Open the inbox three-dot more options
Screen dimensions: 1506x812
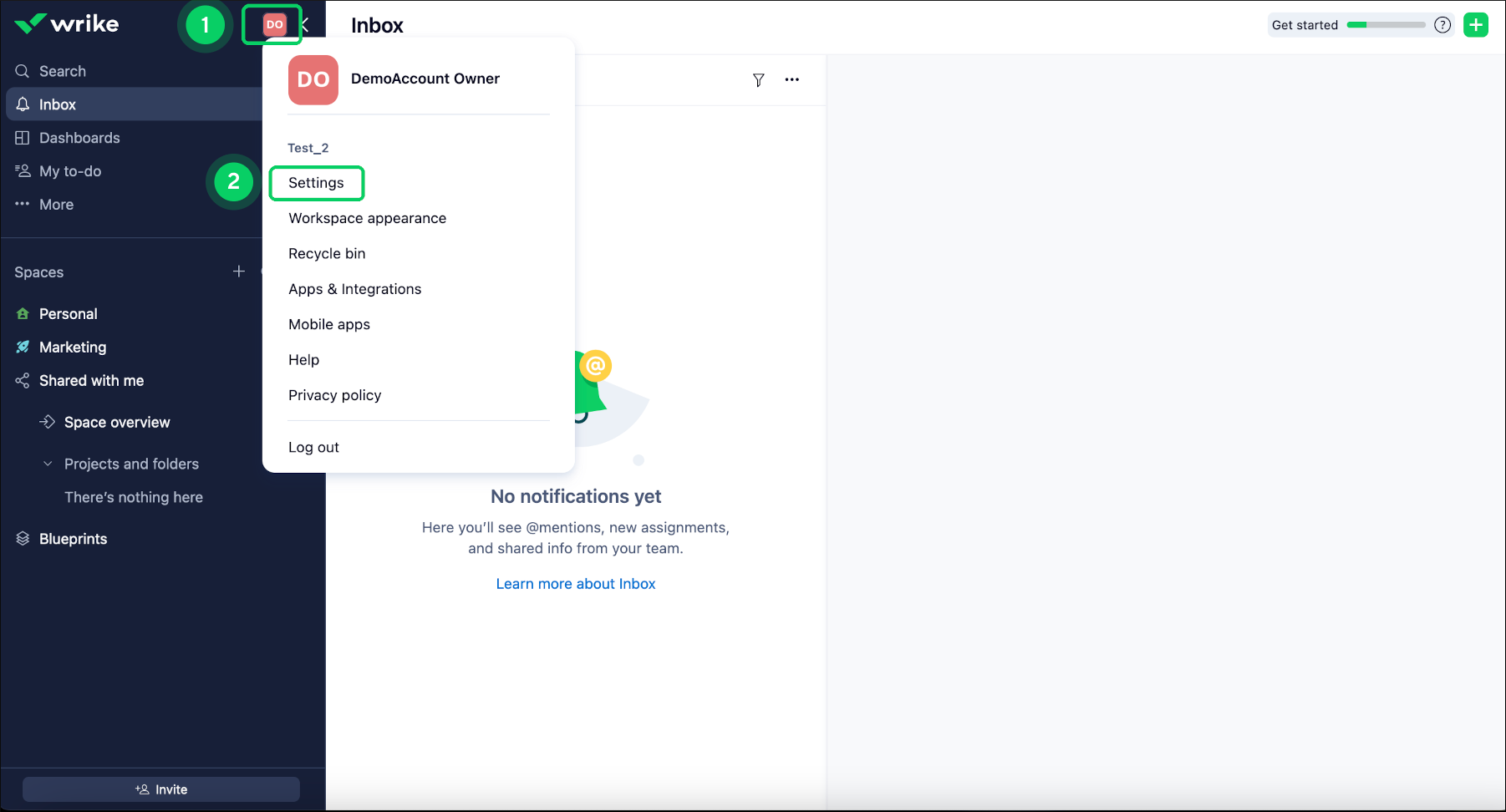(x=791, y=80)
